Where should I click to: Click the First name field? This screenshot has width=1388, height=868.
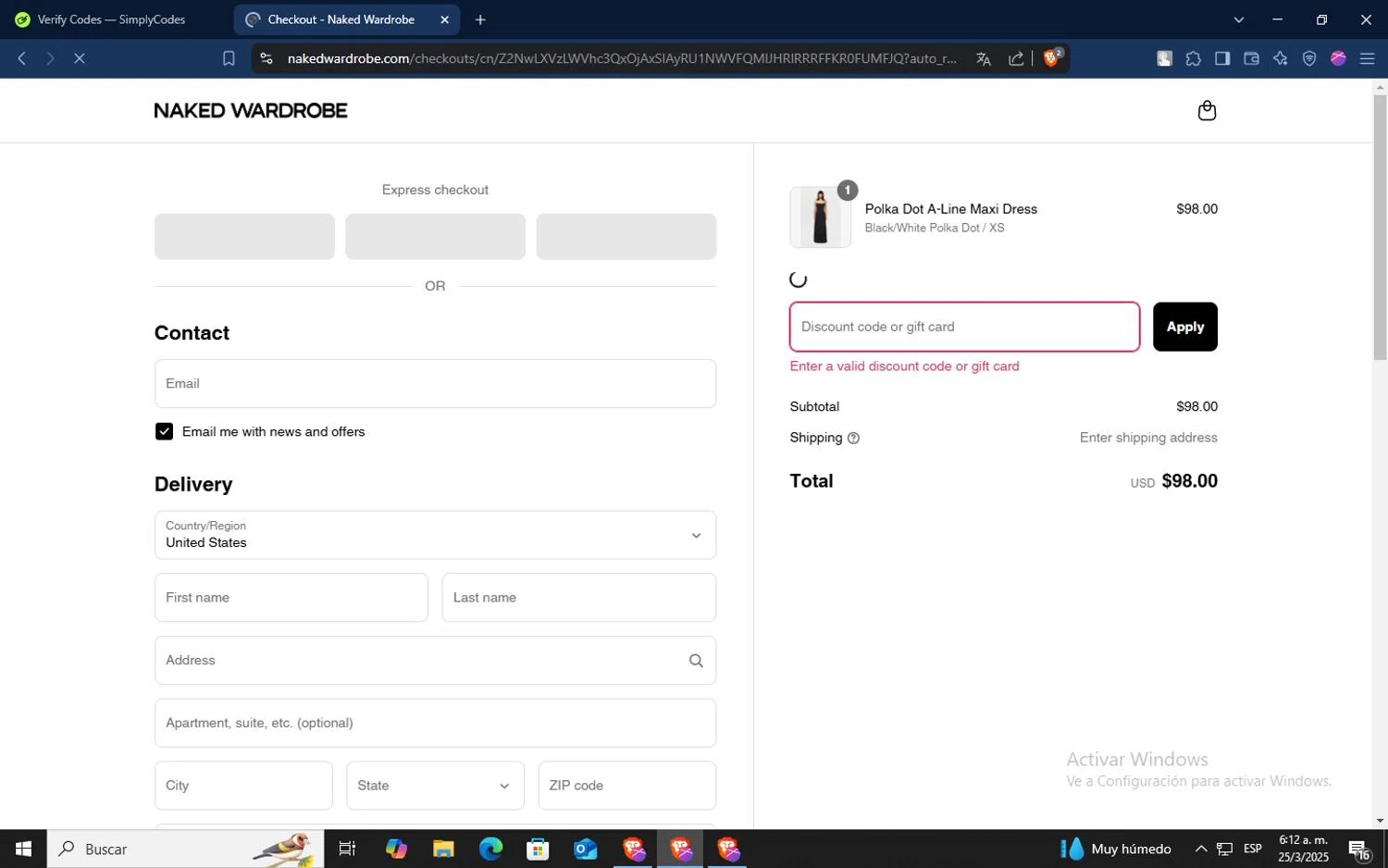[x=291, y=598]
